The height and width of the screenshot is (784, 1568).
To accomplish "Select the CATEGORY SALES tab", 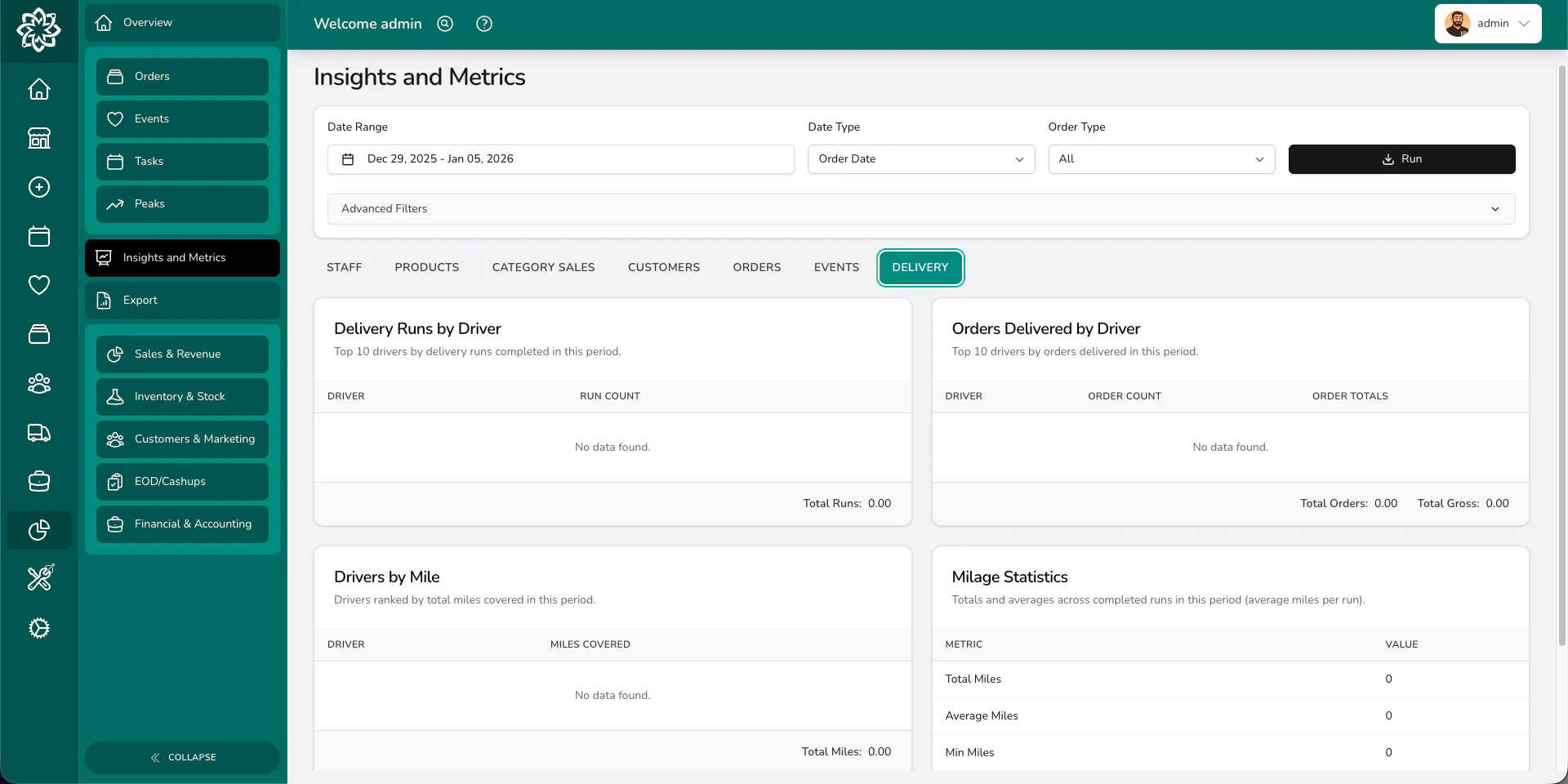I will pos(543,267).
